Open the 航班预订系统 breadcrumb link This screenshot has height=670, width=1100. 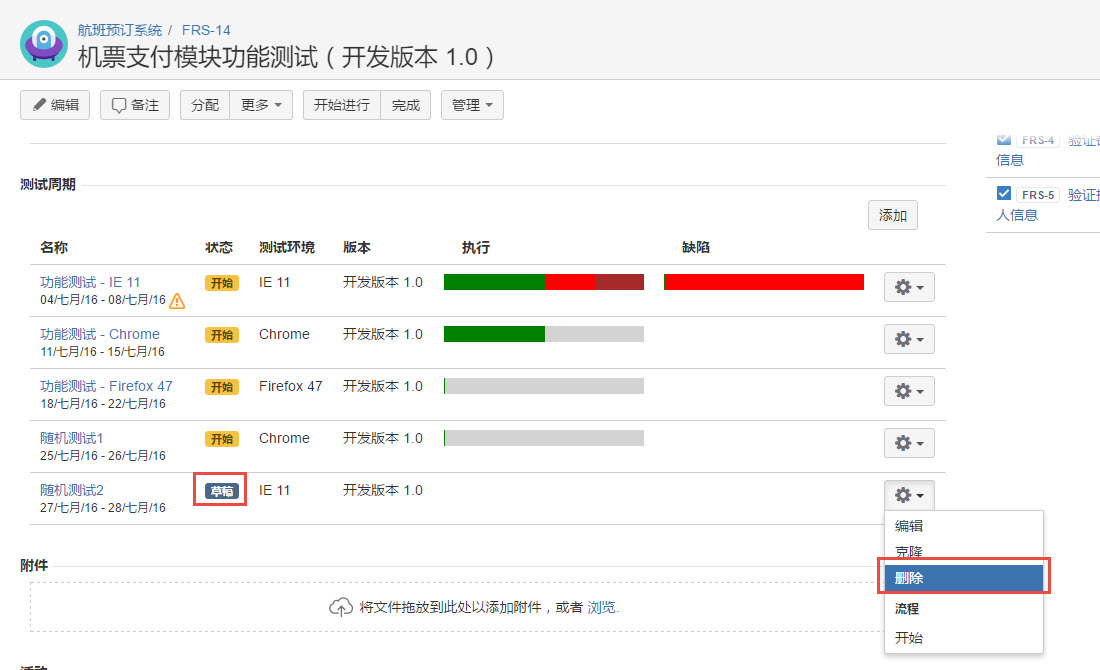(119, 30)
